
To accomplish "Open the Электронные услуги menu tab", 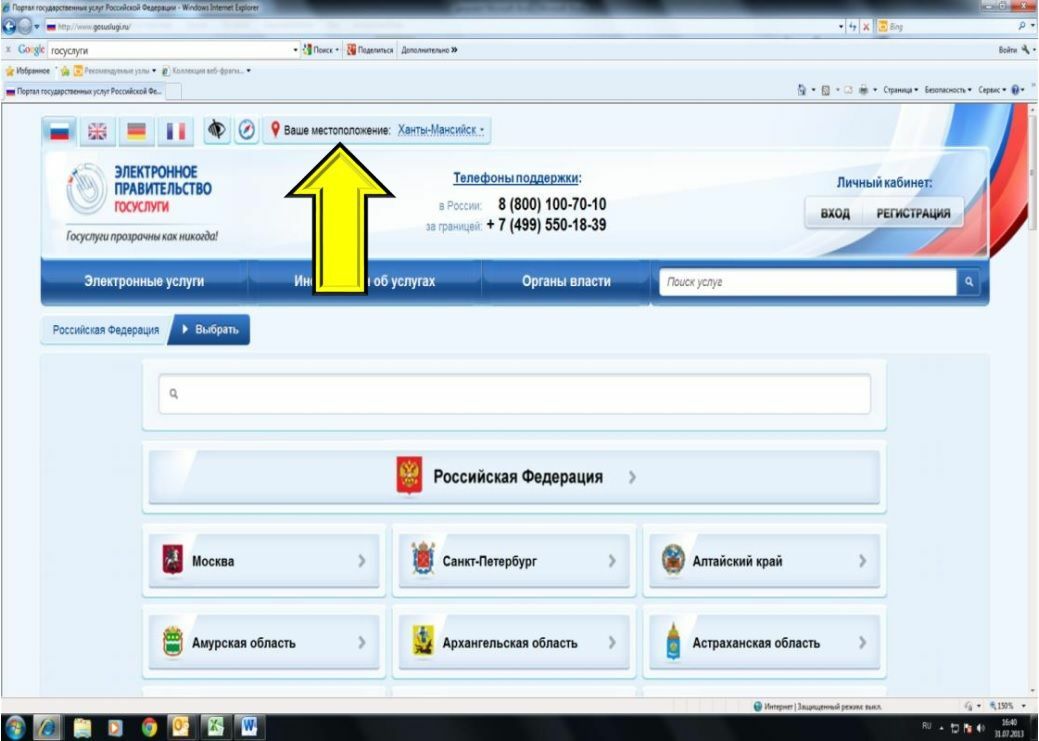I will click(x=144, y=281).
